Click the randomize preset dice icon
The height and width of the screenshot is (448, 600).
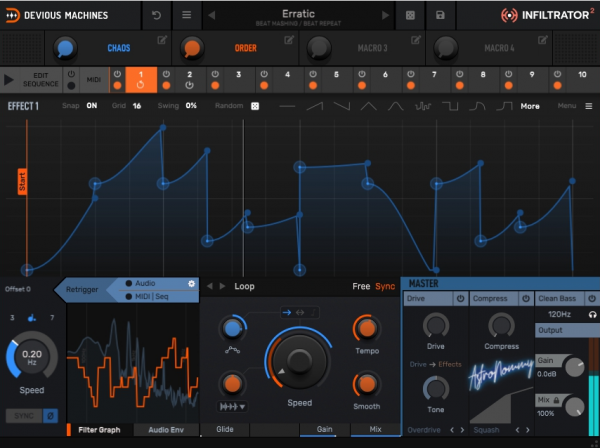click(411, 16)
